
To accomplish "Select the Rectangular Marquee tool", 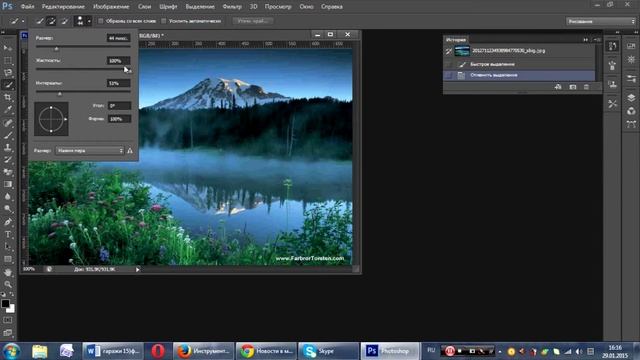I will coord(8,60).
